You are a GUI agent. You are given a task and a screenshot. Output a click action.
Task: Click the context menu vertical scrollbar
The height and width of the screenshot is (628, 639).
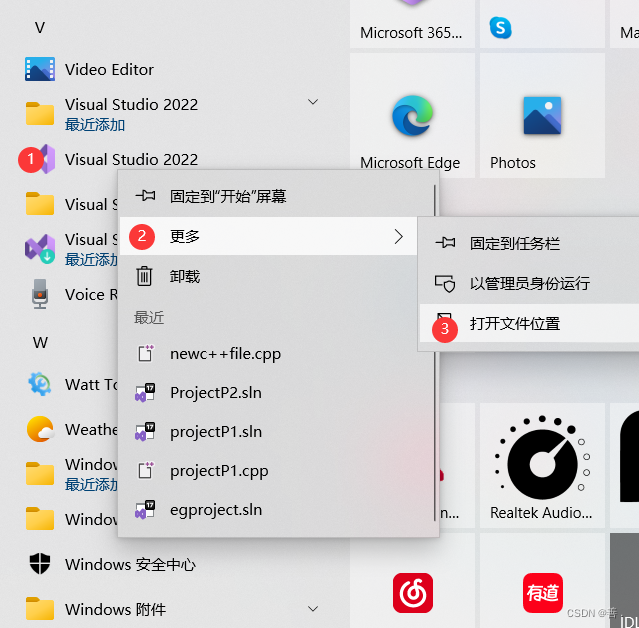(435, 353)
